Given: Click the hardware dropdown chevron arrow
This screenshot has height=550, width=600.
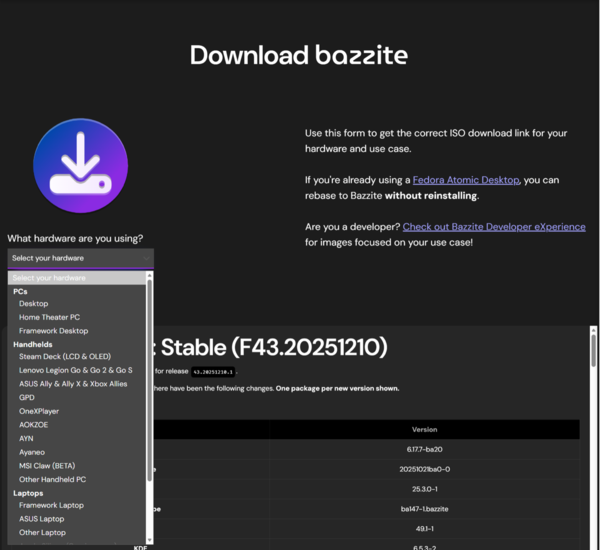Looking at the screenshot, I should click(146, 258).
